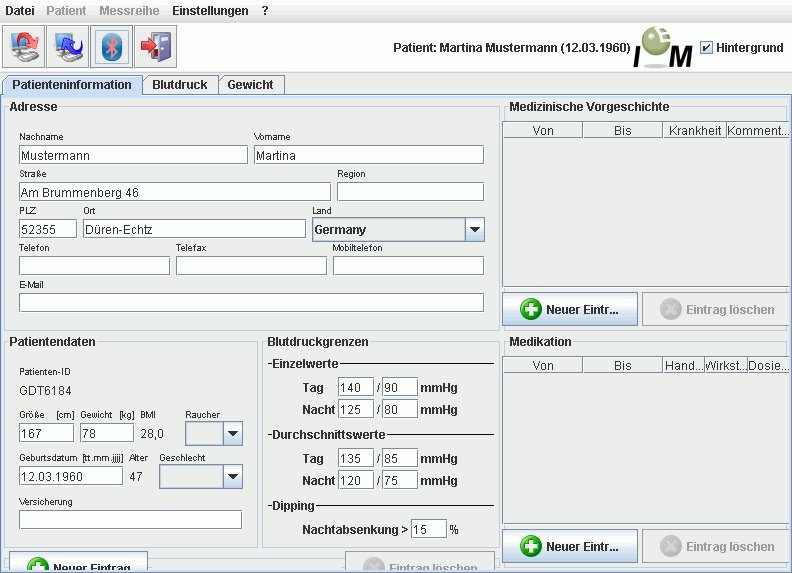Screen dimensions: 792x573
Task: Click the empty Telefax field
Action: point(252,266)
